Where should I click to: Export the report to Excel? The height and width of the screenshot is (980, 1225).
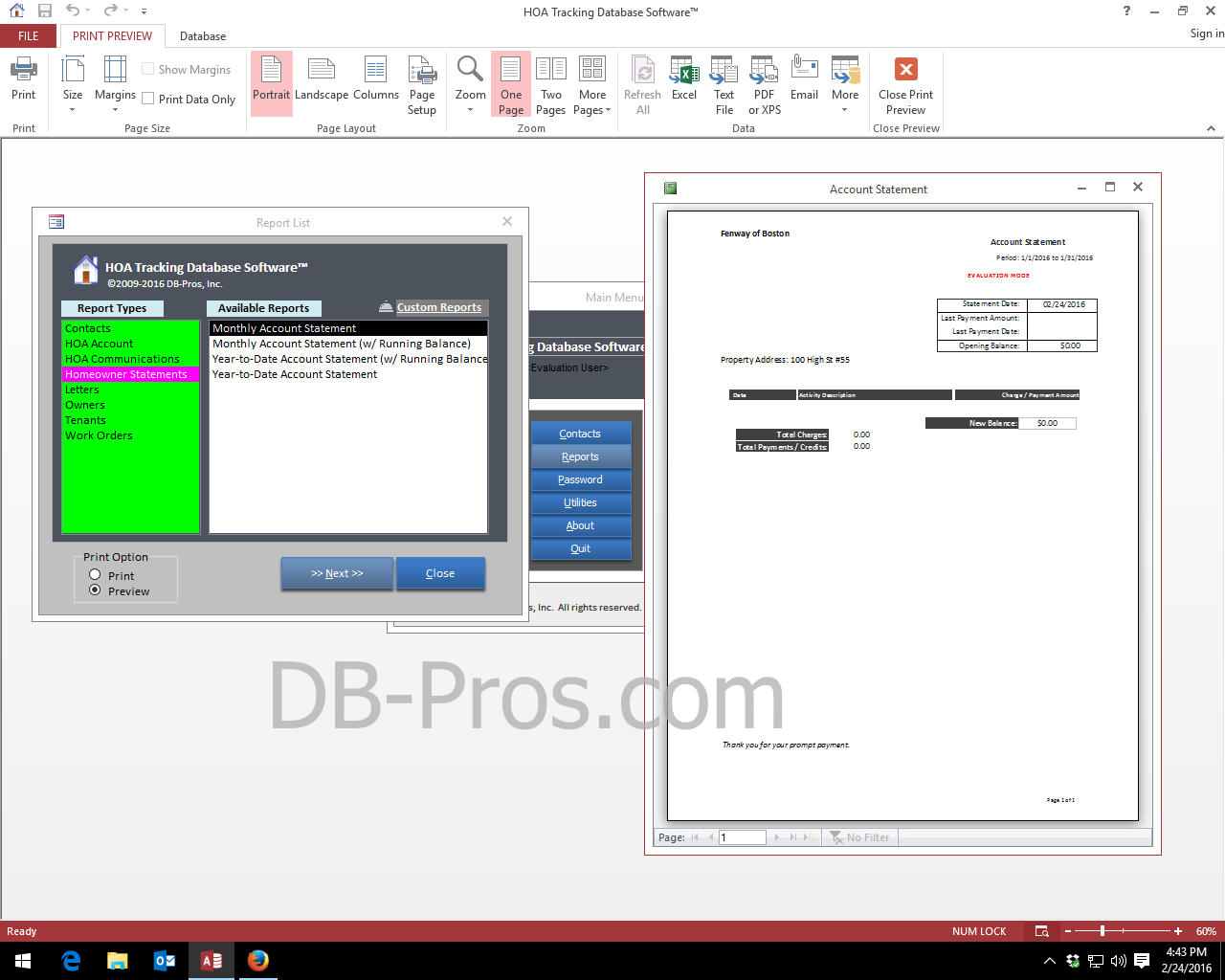point(684,78)
